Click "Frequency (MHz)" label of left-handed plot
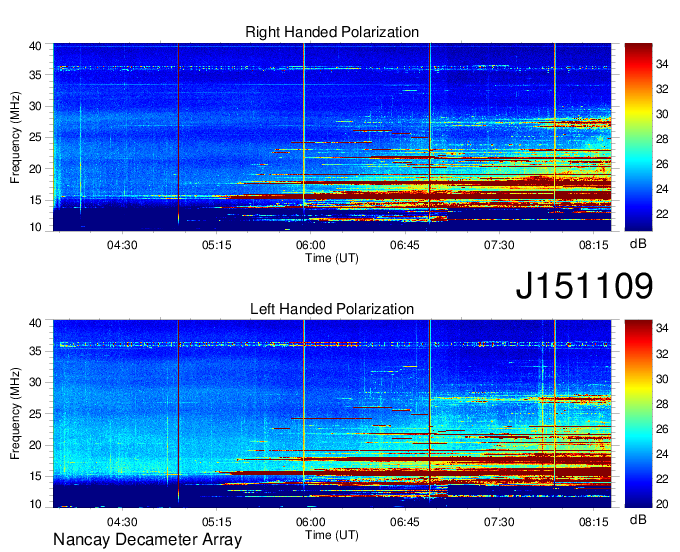Image resolution: width=680 pixels, height=552 pixels. click(x=15, y=414)
